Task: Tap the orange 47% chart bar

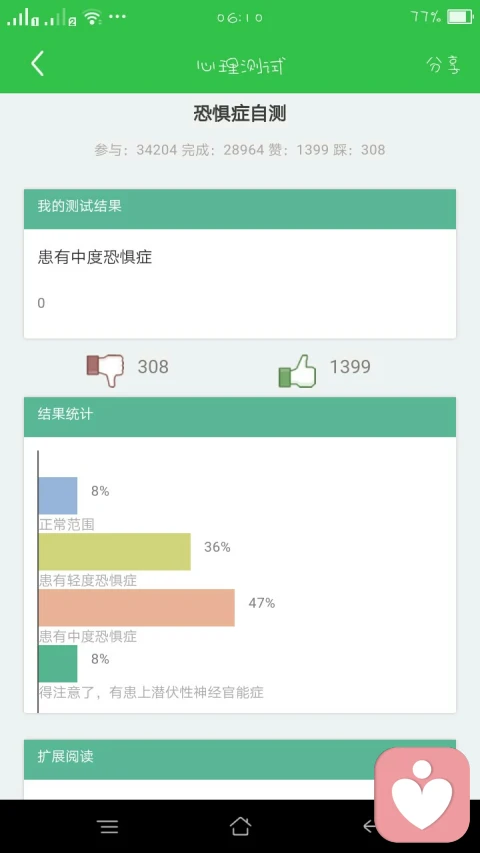Action: point(137,608)
